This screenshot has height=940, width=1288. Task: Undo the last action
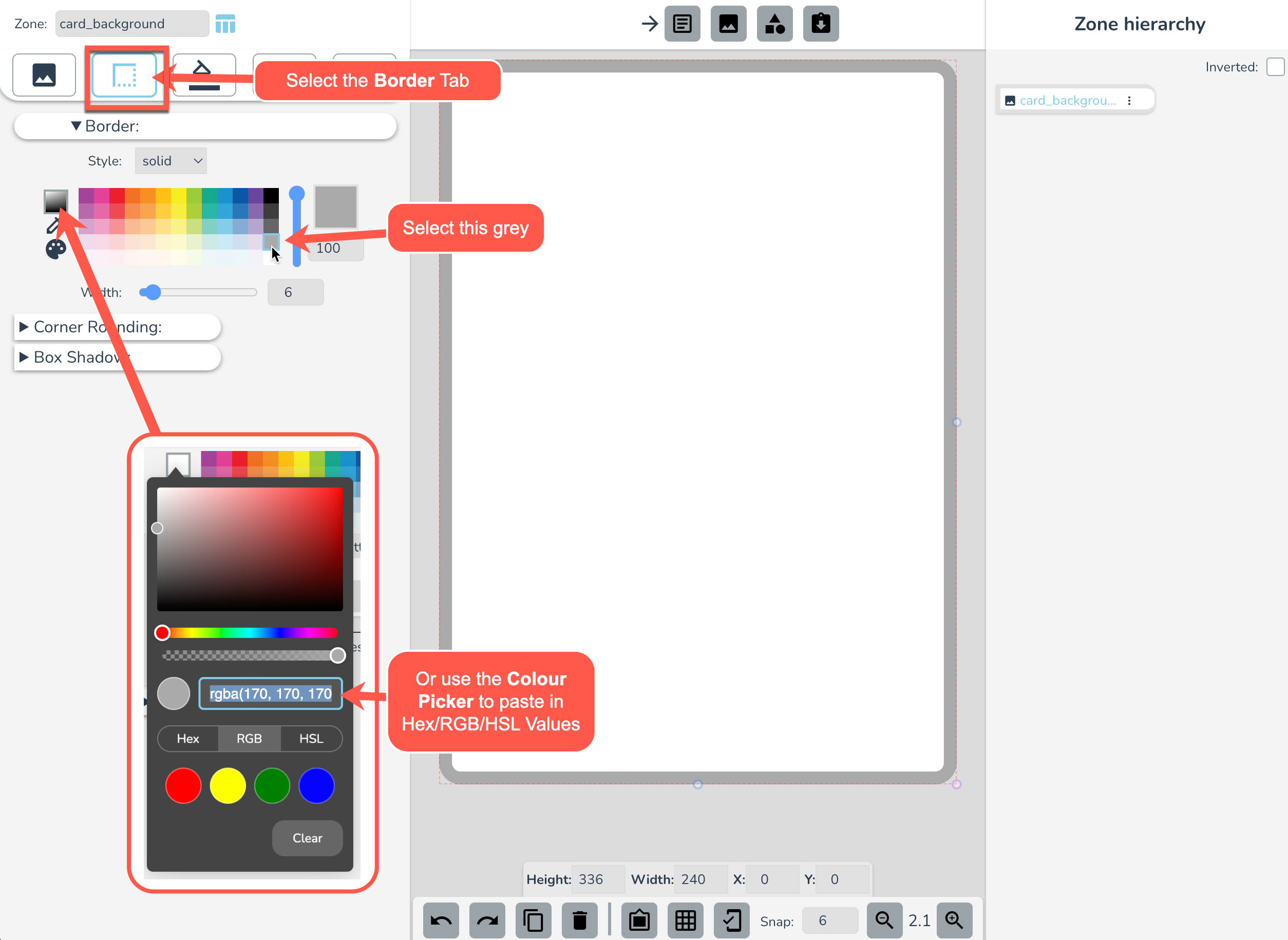pos(441,920)
